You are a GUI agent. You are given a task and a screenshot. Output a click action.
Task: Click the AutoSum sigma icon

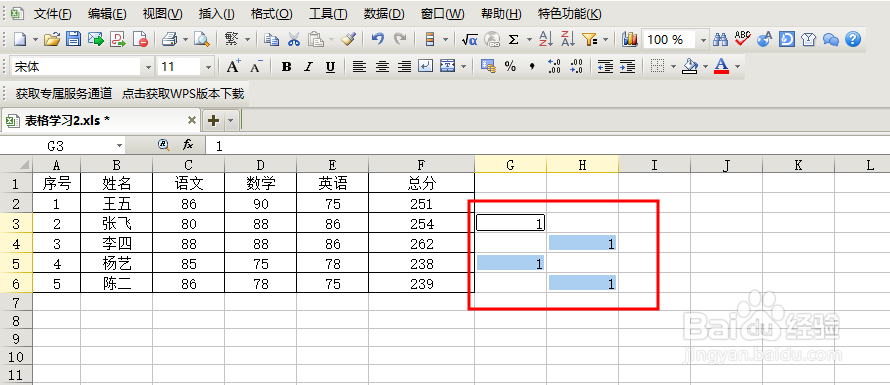pos(513,39)
